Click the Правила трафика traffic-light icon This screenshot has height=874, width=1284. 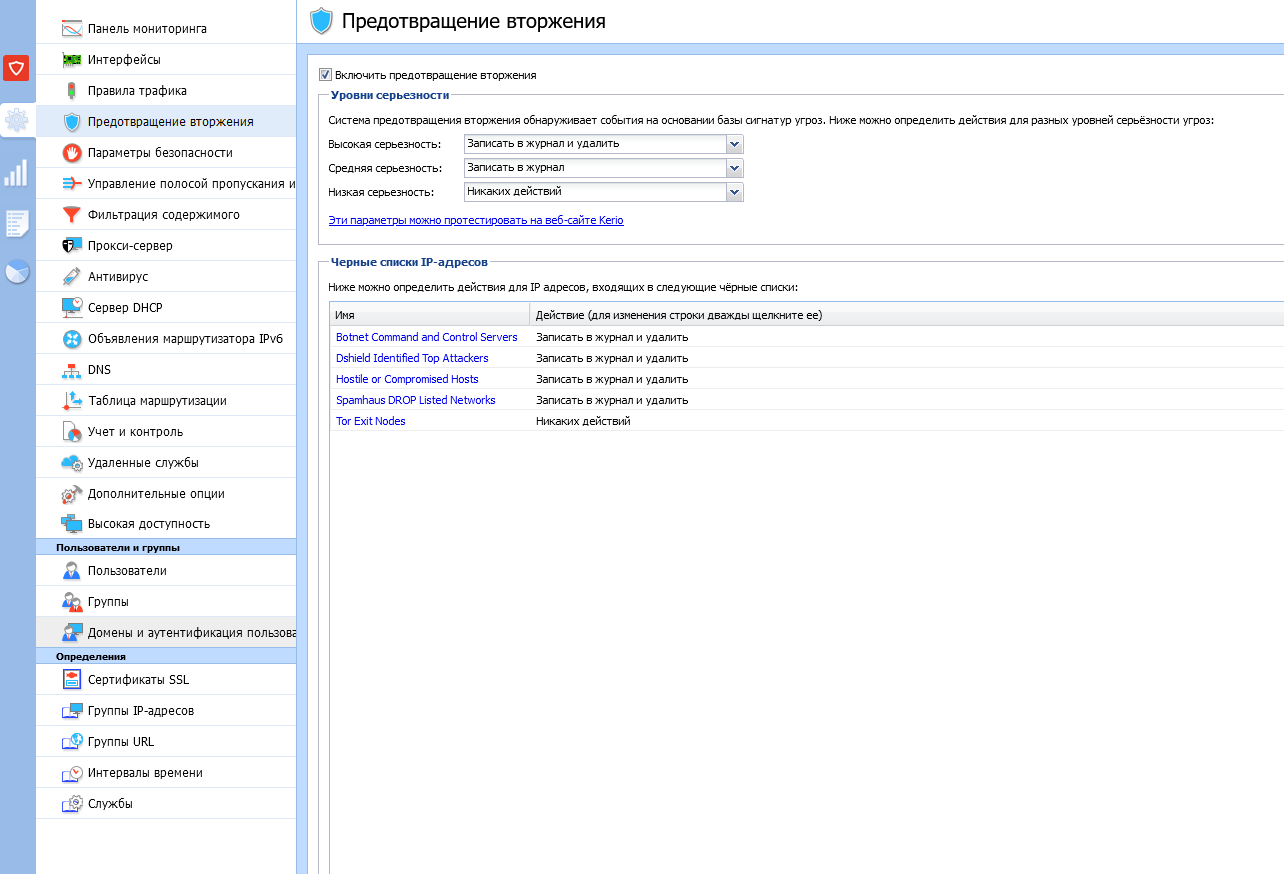point(72,90)
